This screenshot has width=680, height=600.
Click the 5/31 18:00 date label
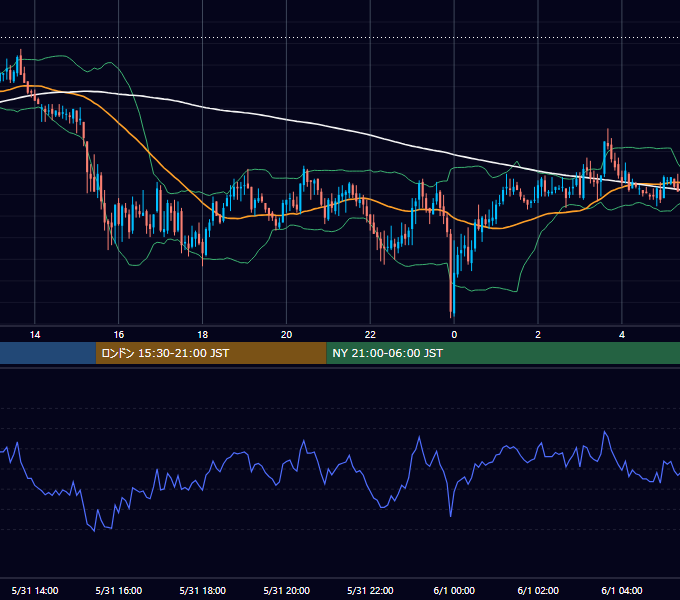pos(203,590)
